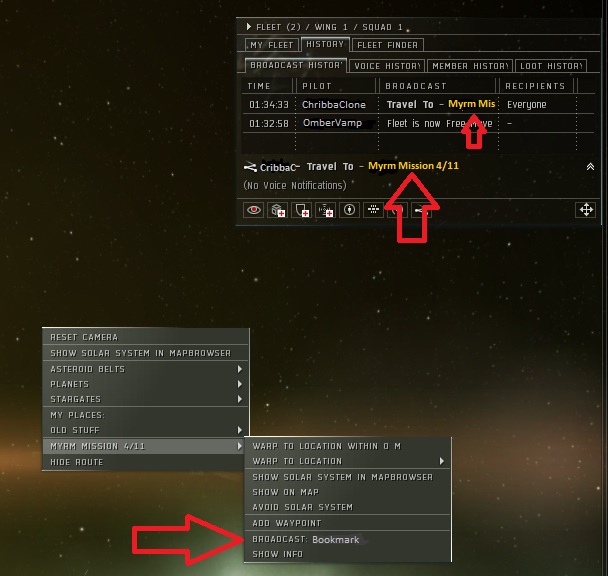Expand the Fleet / Wing 1 / Squad 1 triangle
This screenshot has width=608, height=576.
coord(249,27)
